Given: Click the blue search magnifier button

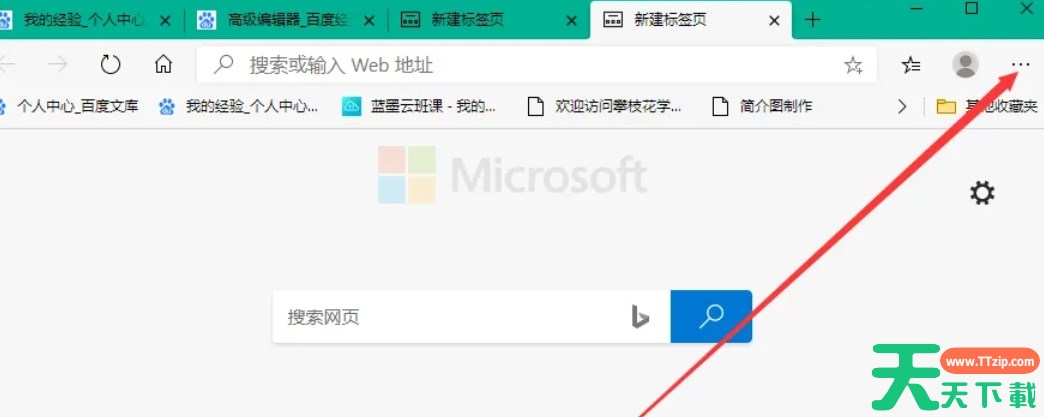Looking at the screenshot, I should click(711, 316).
